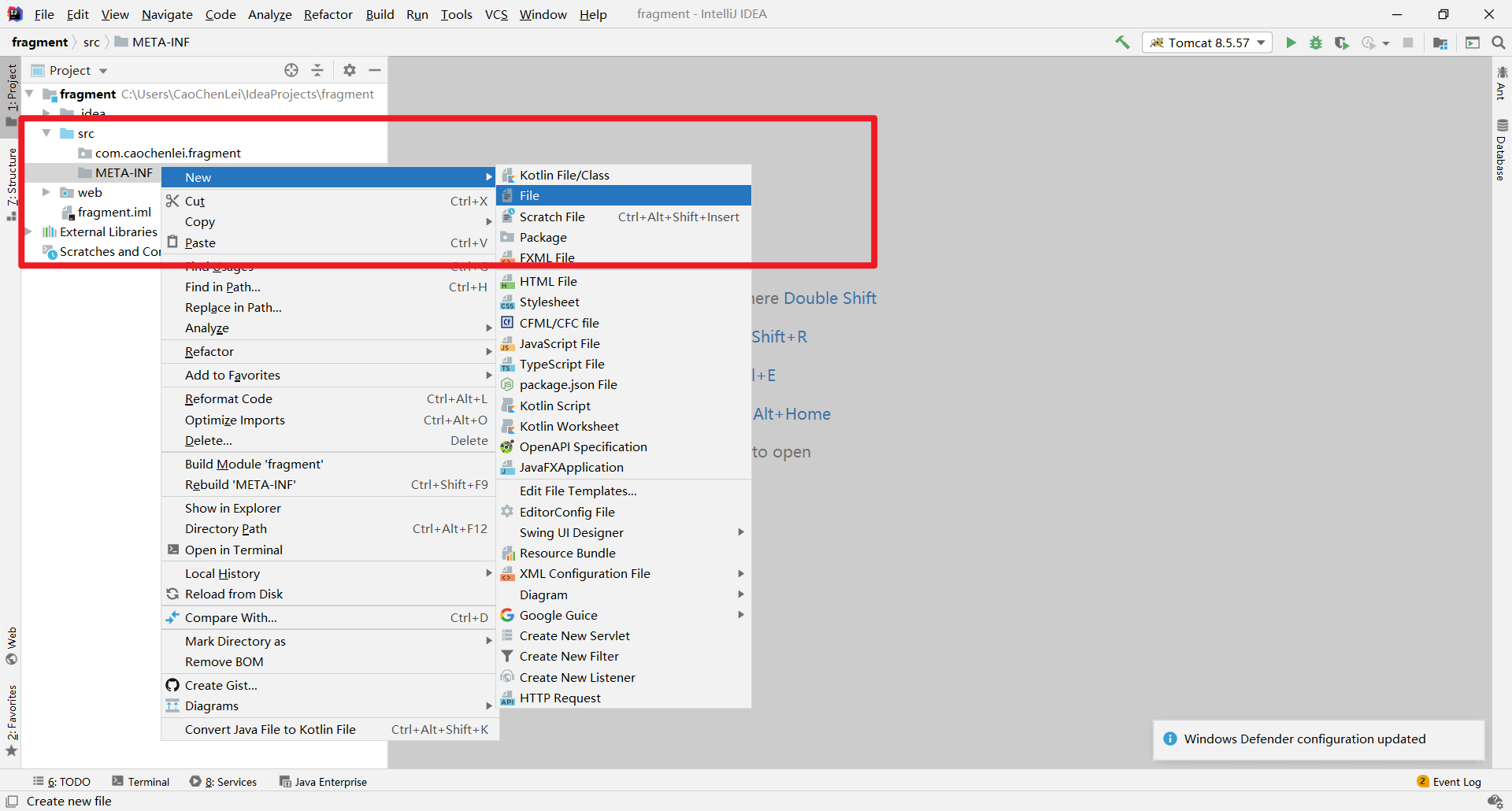Click the Build Project hammer icon

[x=1122, y=43]
